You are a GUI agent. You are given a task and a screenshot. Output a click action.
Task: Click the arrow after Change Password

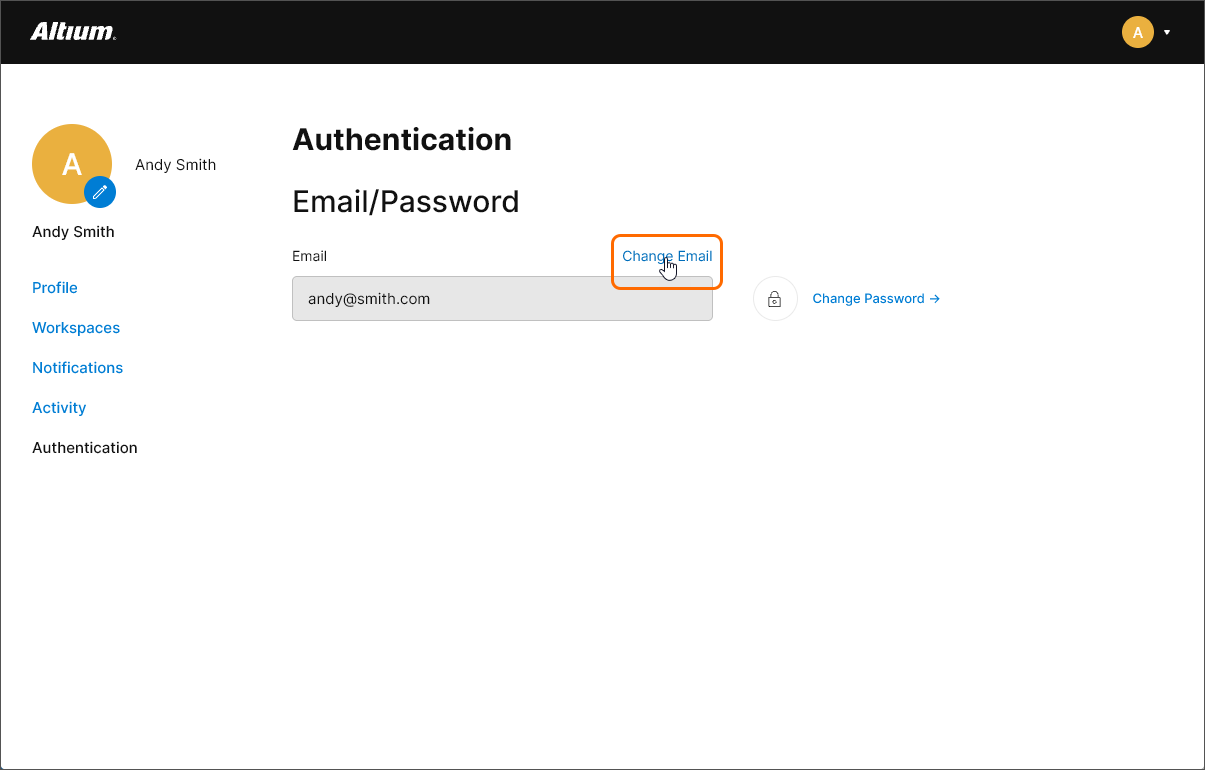pyautogui.click(x=934, y=299)
